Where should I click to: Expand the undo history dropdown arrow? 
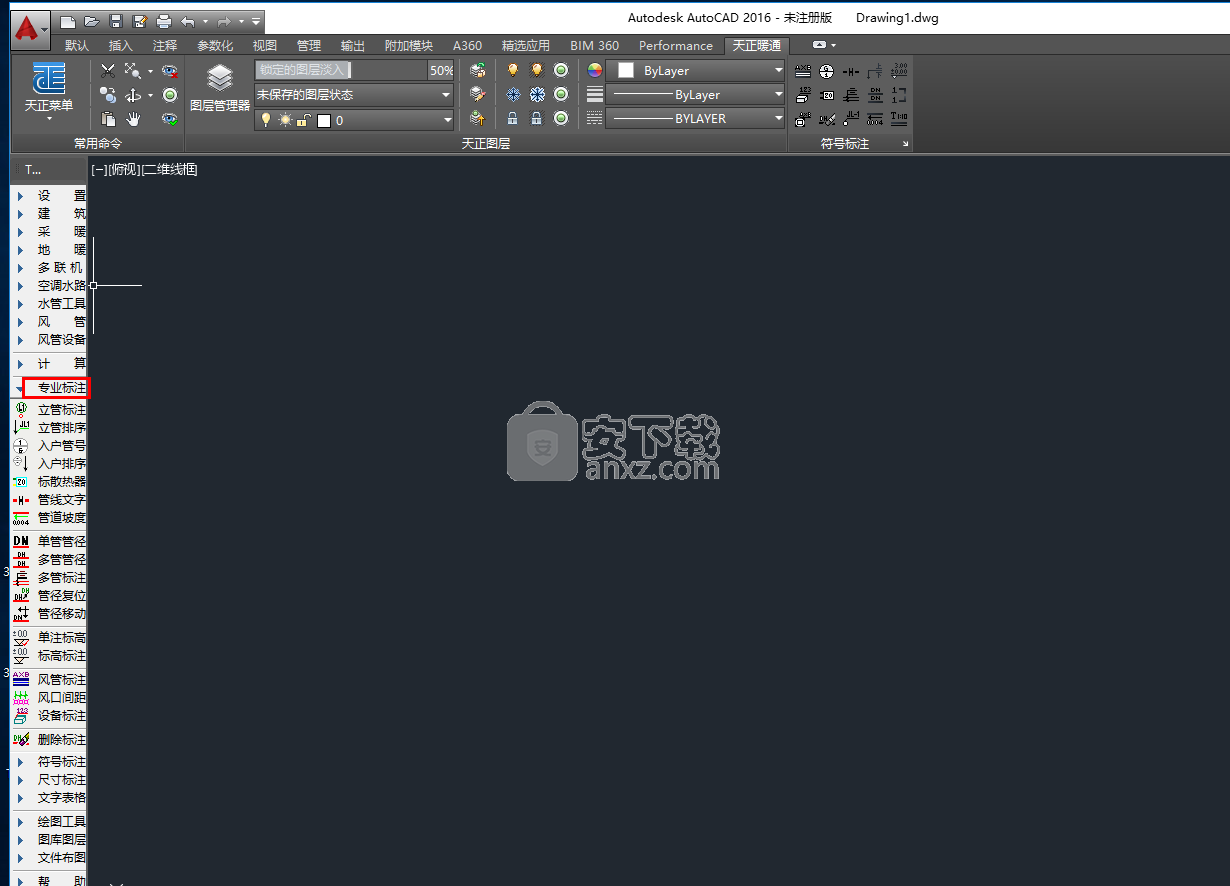[x=205, y=21]
